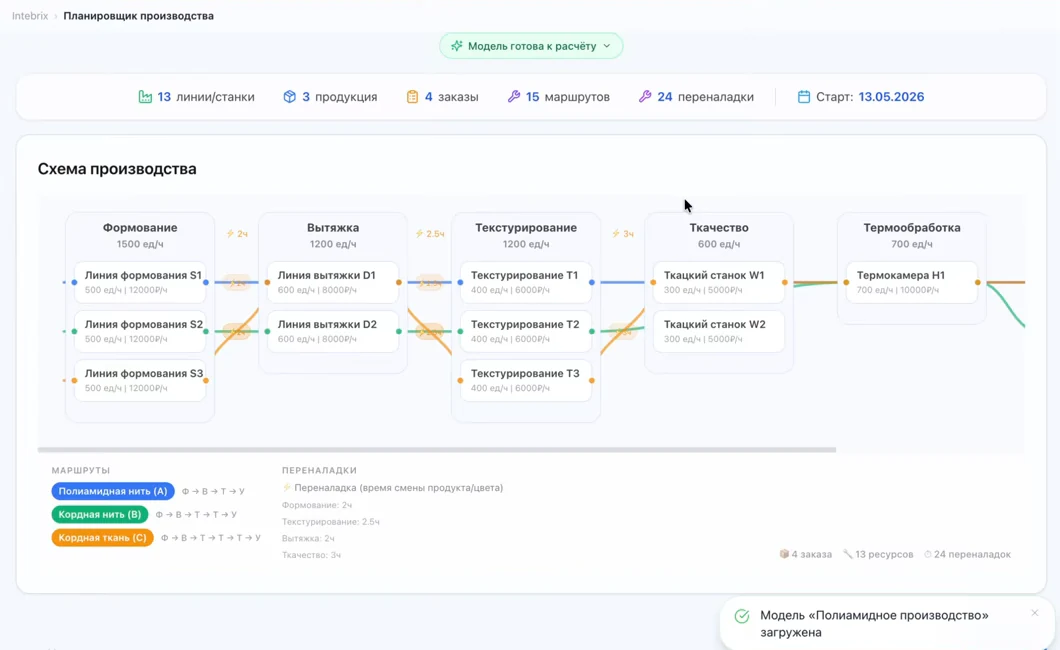Click the Термообработка stage header
Image resolution: width=1060 pixels, height=650 pixels.
pyautogui.click(x=911, y=228)
